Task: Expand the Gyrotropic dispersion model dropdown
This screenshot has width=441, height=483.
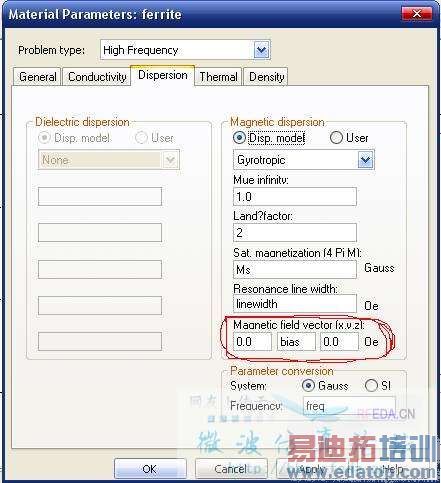Action: coord(366,160)
